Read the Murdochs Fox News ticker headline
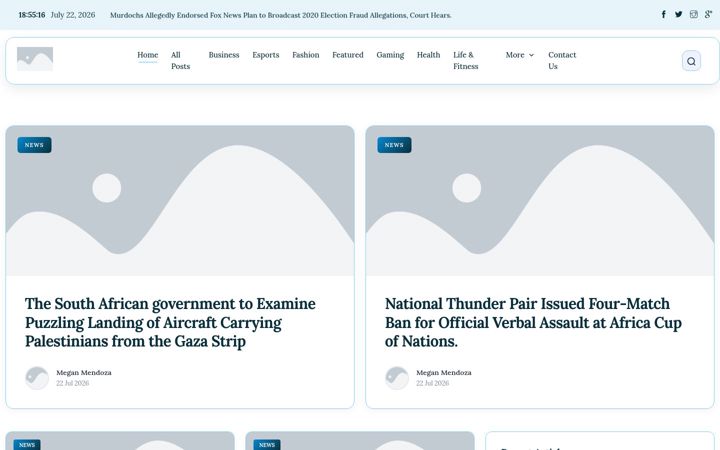Image resolution: width=720 pixels, height=450 pixels. coord(281,15)
